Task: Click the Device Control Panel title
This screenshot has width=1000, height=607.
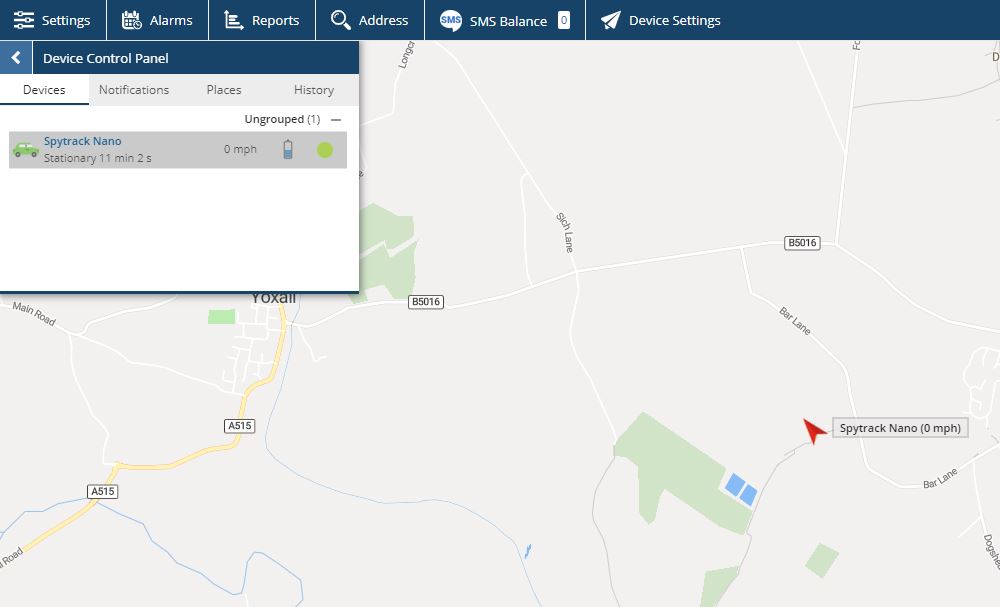Action: click(x=106, y=58)
